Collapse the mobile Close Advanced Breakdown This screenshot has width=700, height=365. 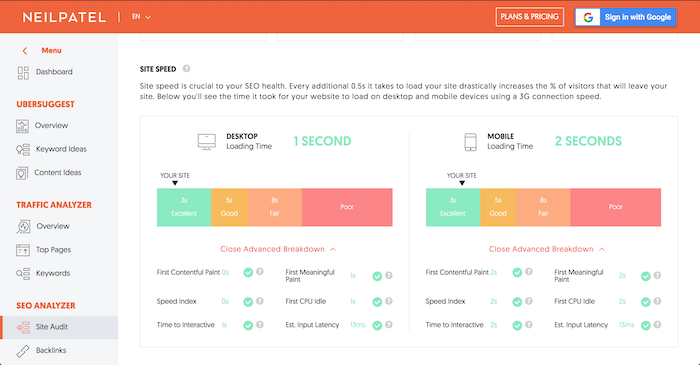click(x=546, y=249)
